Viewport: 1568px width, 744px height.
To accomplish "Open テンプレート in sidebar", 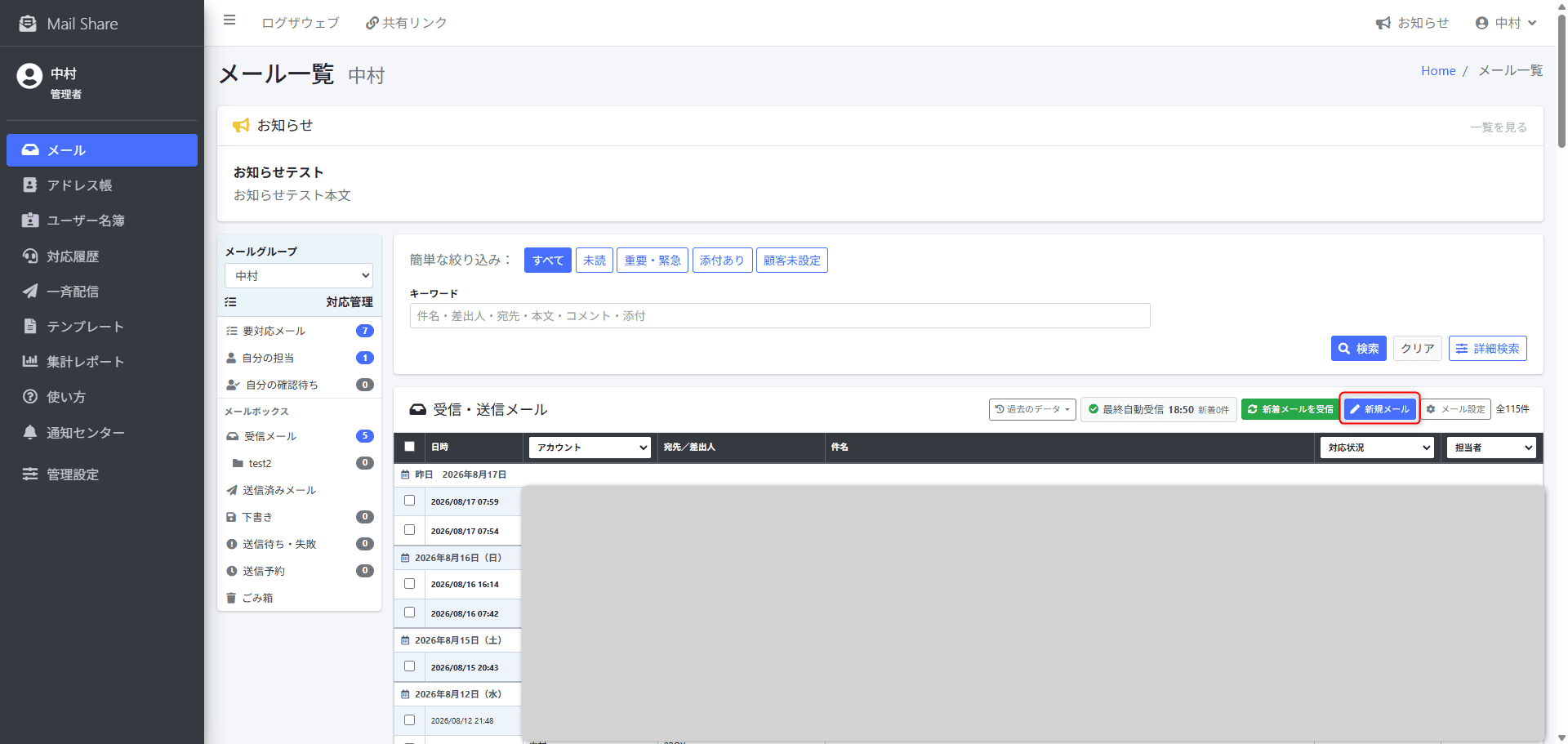I will tap(102, 327).
